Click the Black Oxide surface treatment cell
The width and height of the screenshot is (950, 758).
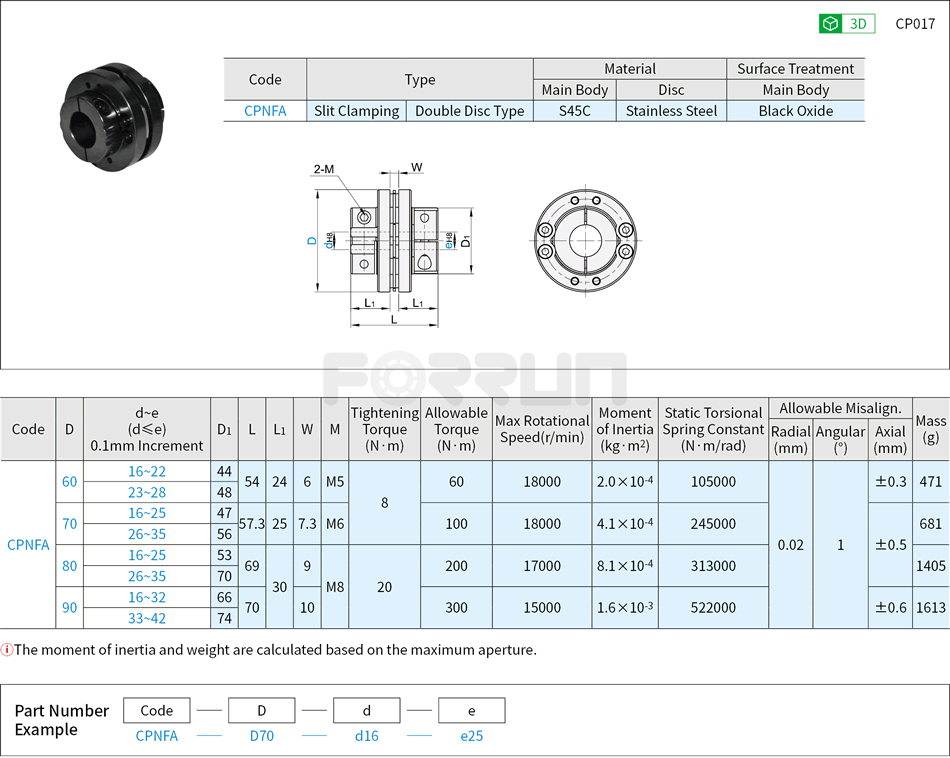[x=796, y=111]
